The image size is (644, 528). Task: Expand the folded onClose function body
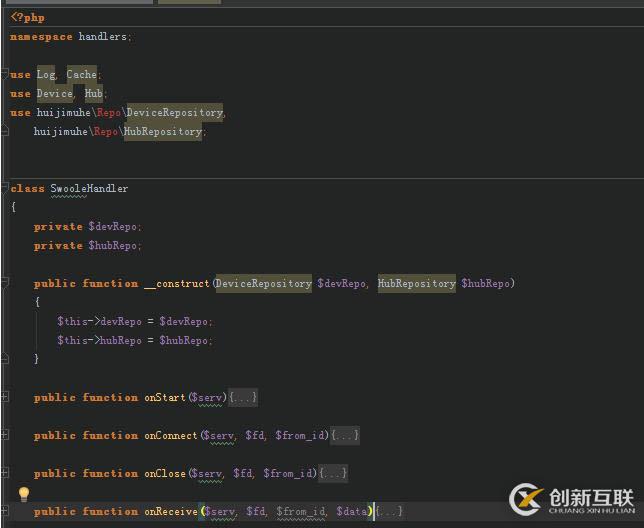(x=333, y=474)
